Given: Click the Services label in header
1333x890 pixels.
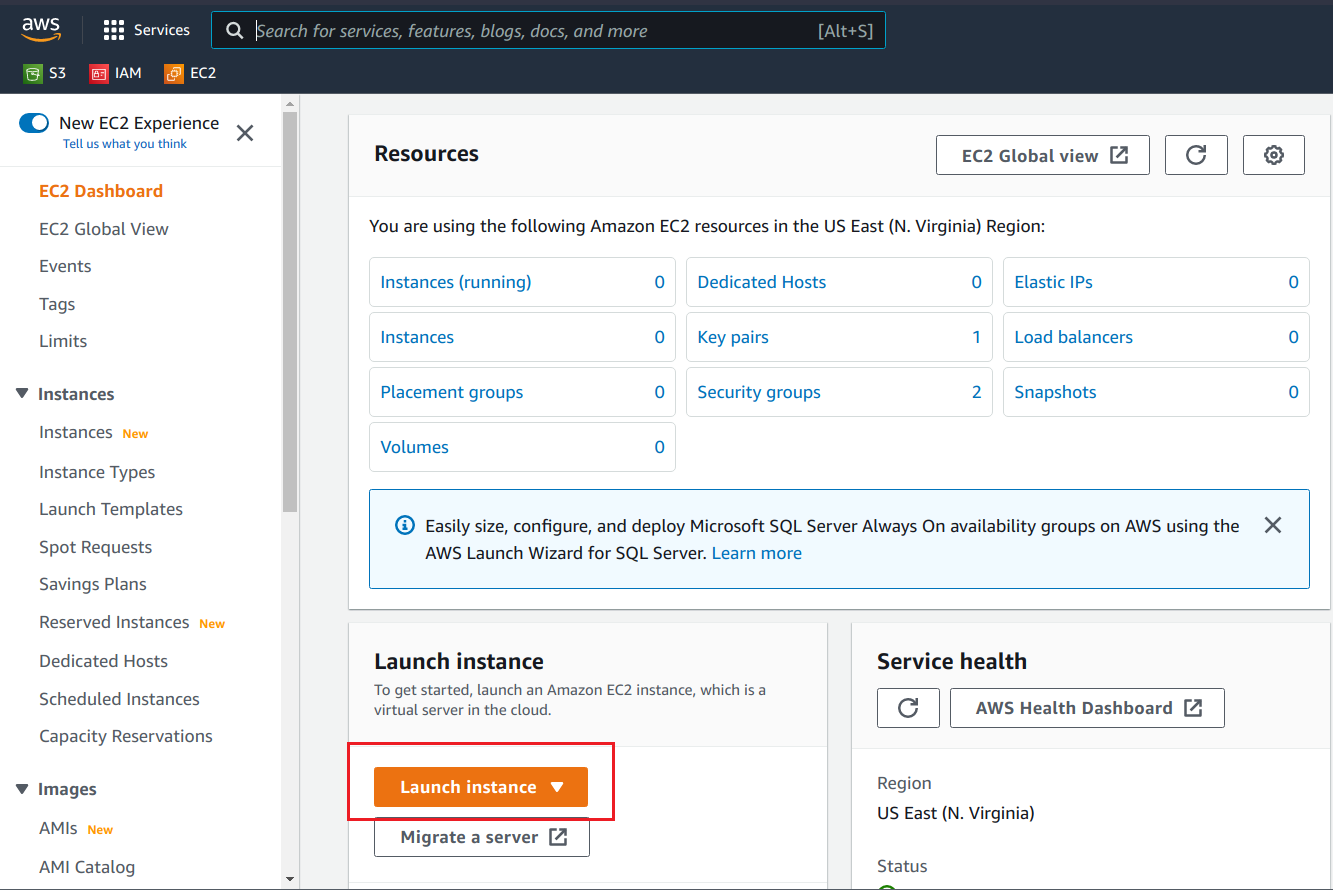Looking at the screenshot, I should [x=162, y=30].
